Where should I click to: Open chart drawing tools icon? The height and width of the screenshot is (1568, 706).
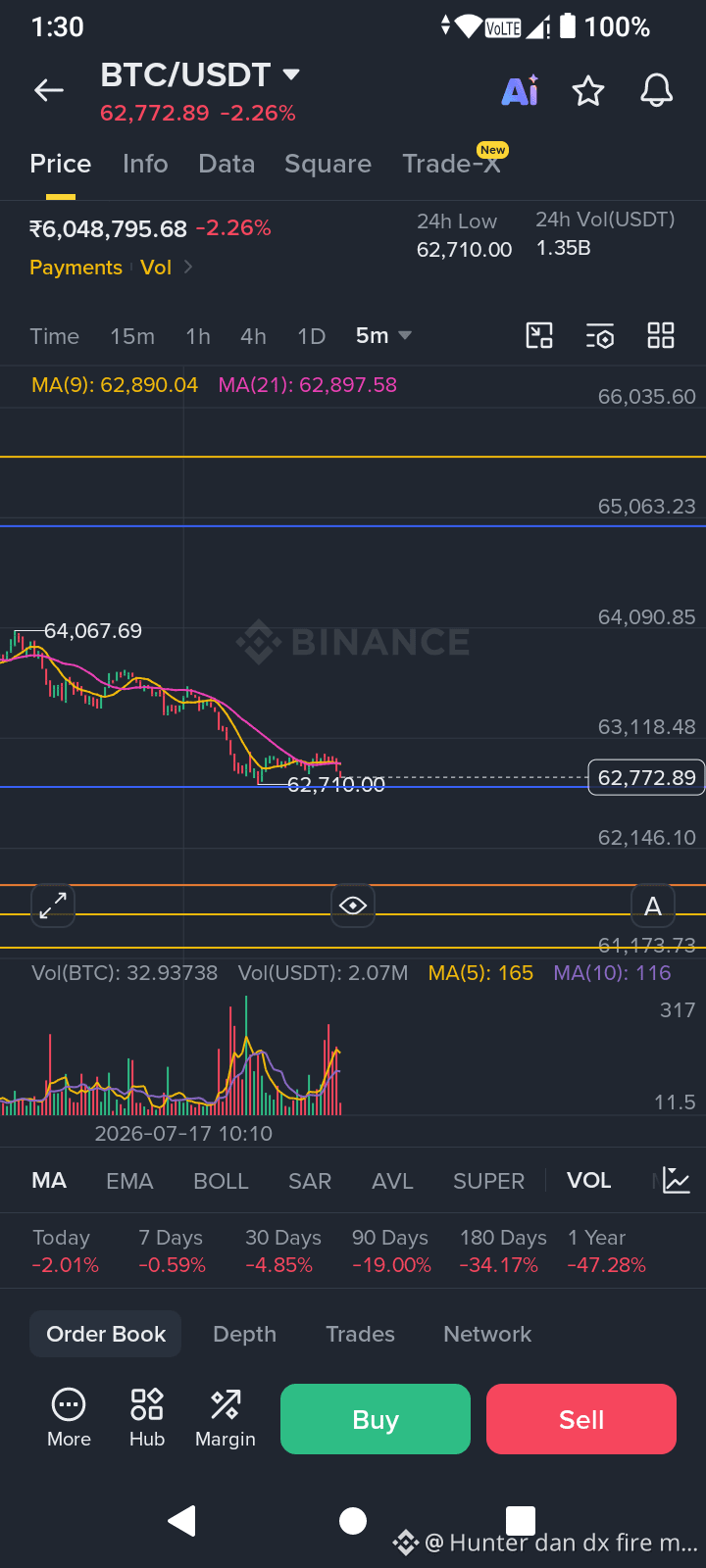pyautogui.click(x=539, y=336)
